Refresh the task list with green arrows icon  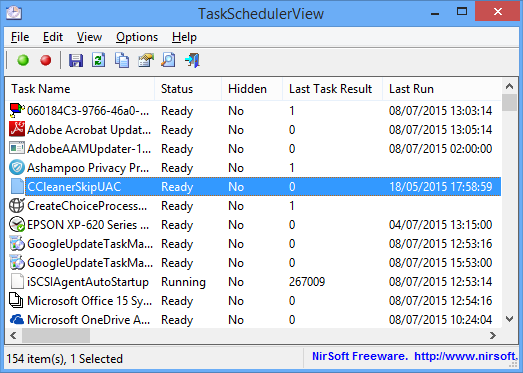(x=99, y=60)
